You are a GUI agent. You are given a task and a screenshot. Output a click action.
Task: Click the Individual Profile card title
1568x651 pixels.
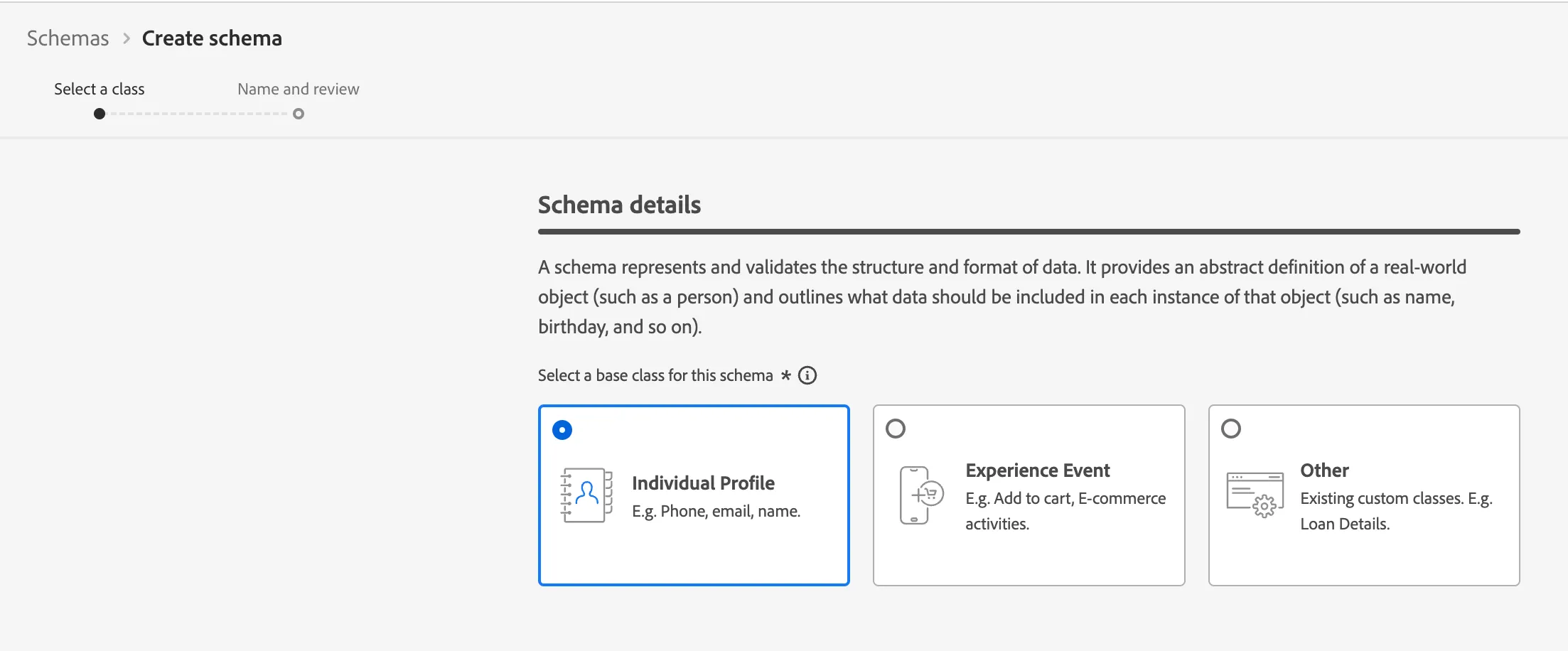(703, 483)
